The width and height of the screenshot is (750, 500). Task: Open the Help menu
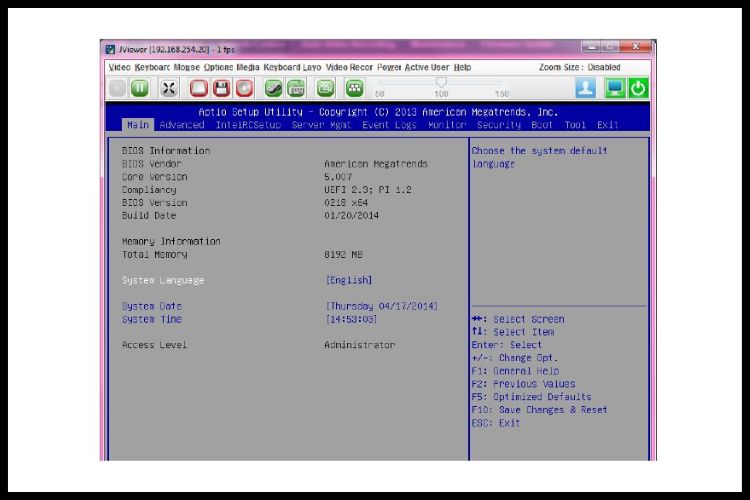tap(462, 67)
